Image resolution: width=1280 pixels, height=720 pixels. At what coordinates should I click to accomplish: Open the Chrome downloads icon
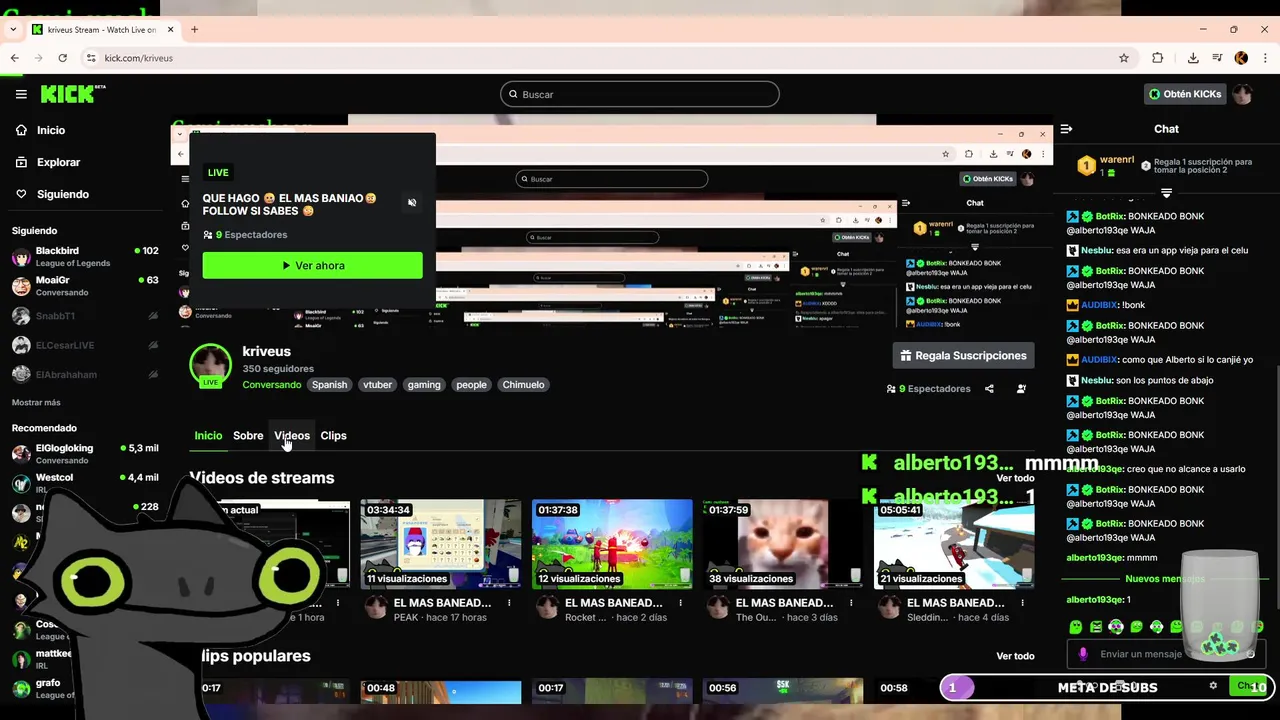tap(1193, 58)
